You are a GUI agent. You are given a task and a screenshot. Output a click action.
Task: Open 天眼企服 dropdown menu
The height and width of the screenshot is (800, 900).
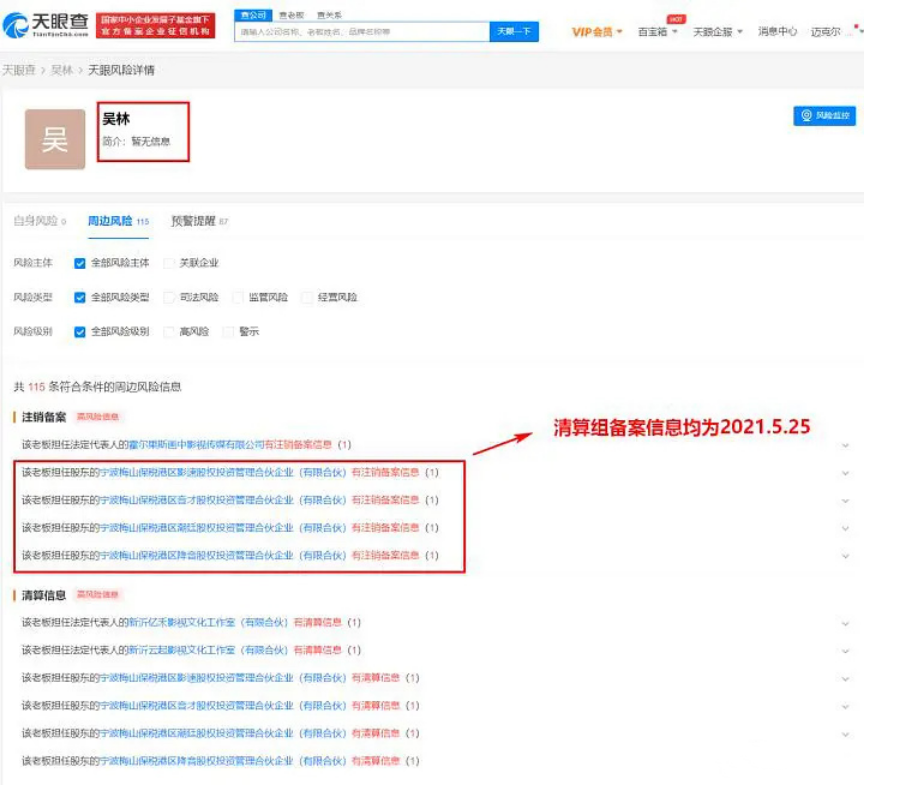(x=717, y=32)
